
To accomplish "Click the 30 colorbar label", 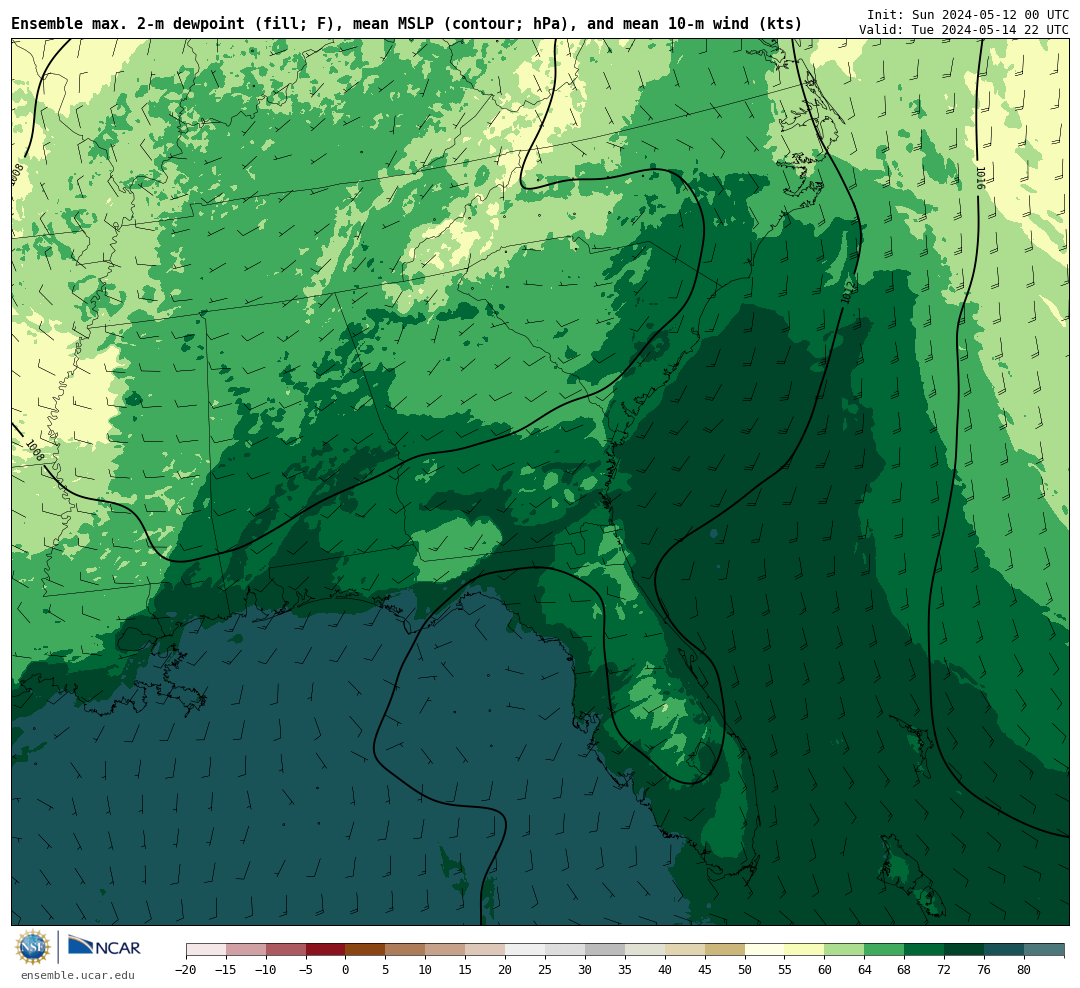I will click(585, 969).
